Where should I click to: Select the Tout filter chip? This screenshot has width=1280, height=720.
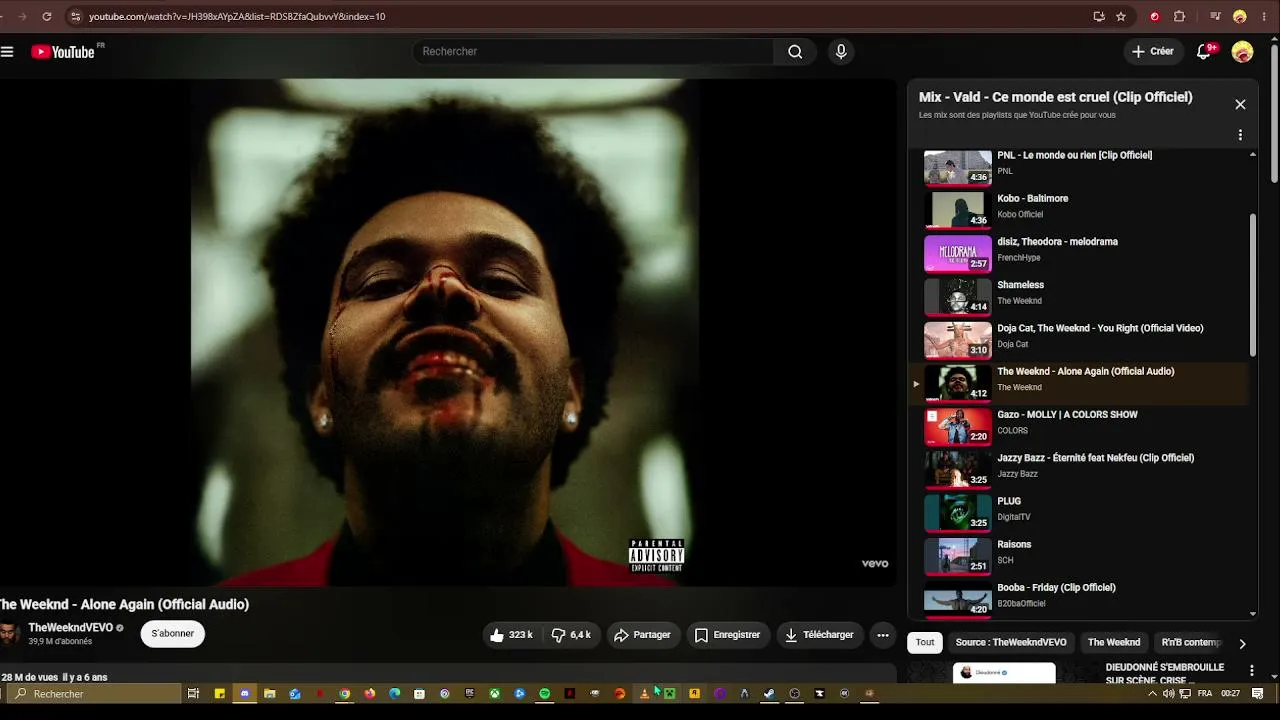click(x=925, y=643)
